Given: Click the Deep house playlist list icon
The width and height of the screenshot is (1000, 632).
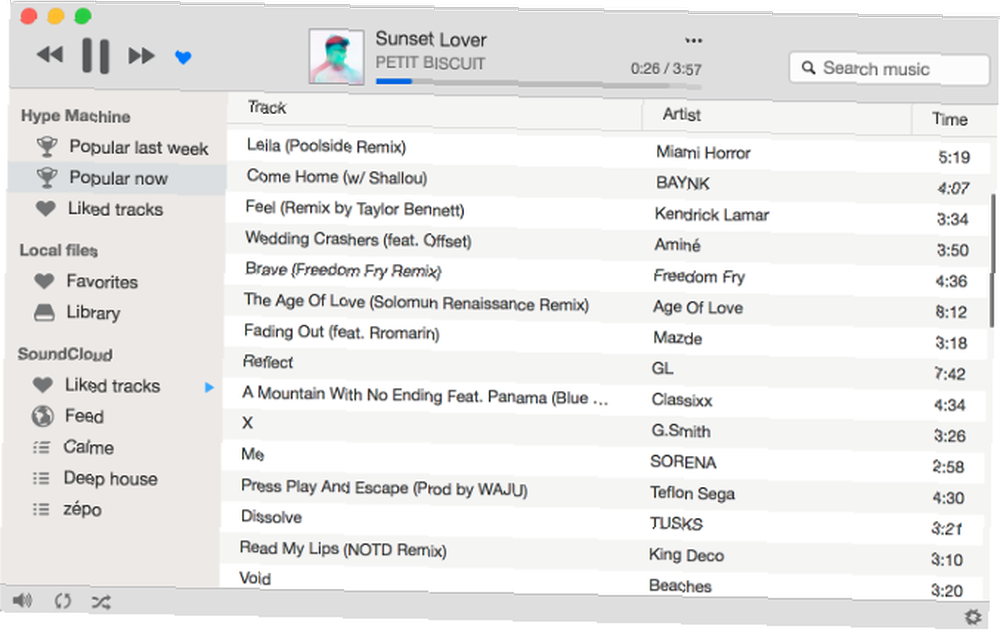Looking at the screenshot, I should (x=41, y=478).
